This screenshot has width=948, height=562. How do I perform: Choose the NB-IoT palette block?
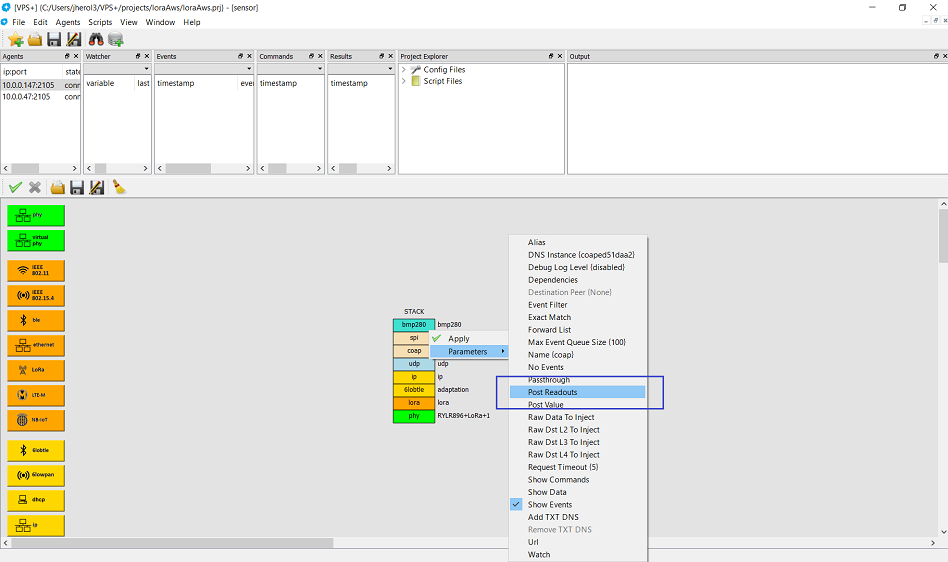coord(36,420)
